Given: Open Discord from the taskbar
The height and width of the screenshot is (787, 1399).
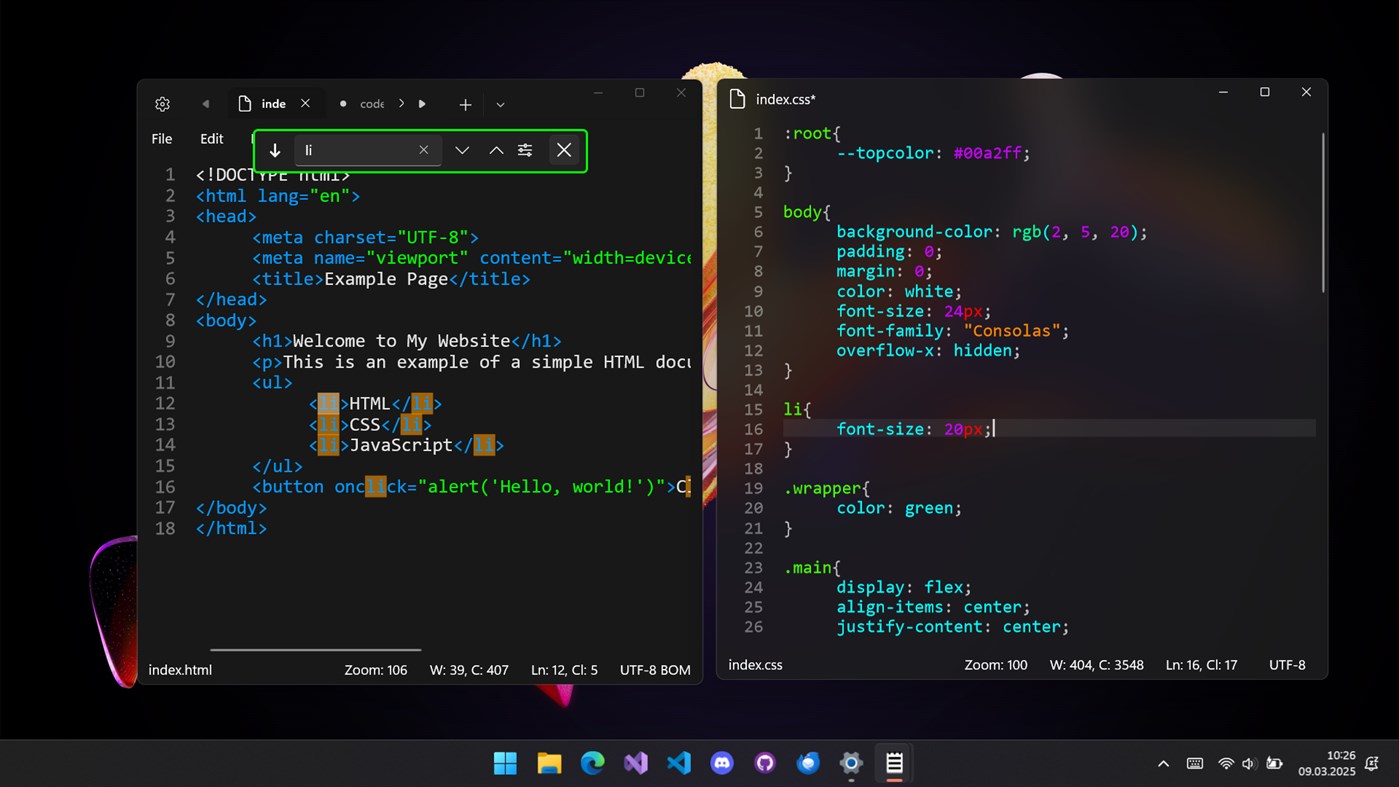Looking at the screenshot, I should pyautogui.click(x=722, y=764).
